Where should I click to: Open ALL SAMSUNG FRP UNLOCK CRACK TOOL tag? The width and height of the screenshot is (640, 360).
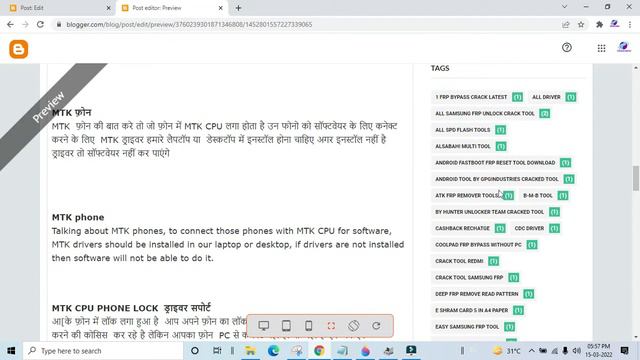click(491, 113)
